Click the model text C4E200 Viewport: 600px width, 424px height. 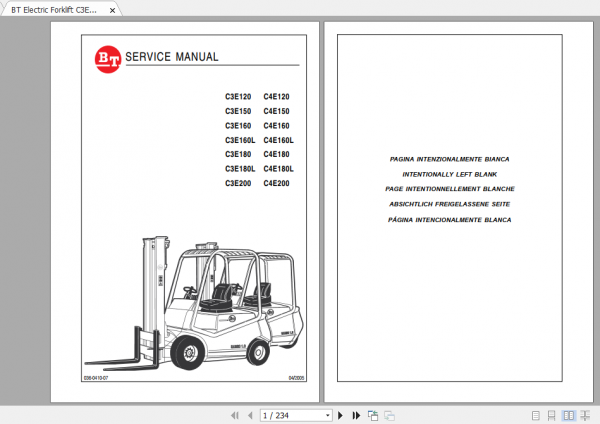coord(276,183)
